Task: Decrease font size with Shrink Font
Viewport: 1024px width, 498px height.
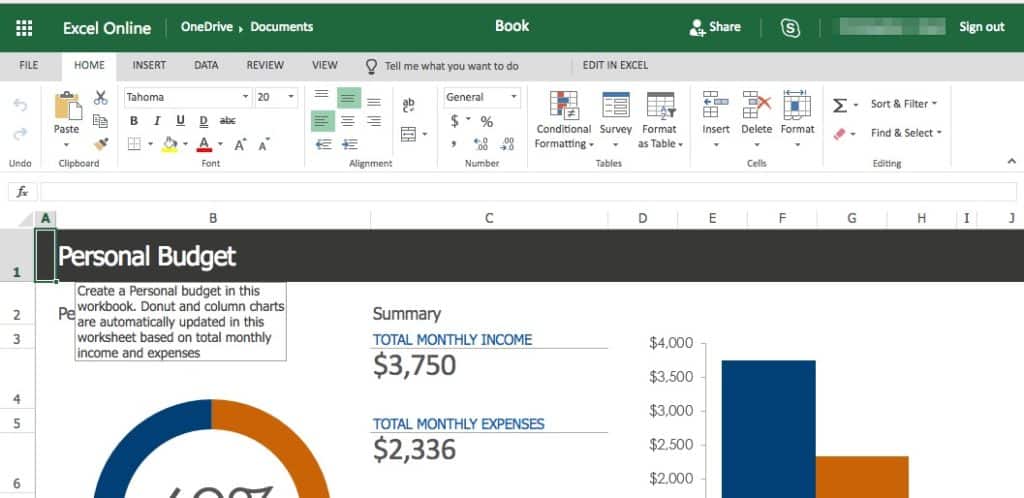Action: (x=264, y=144)
